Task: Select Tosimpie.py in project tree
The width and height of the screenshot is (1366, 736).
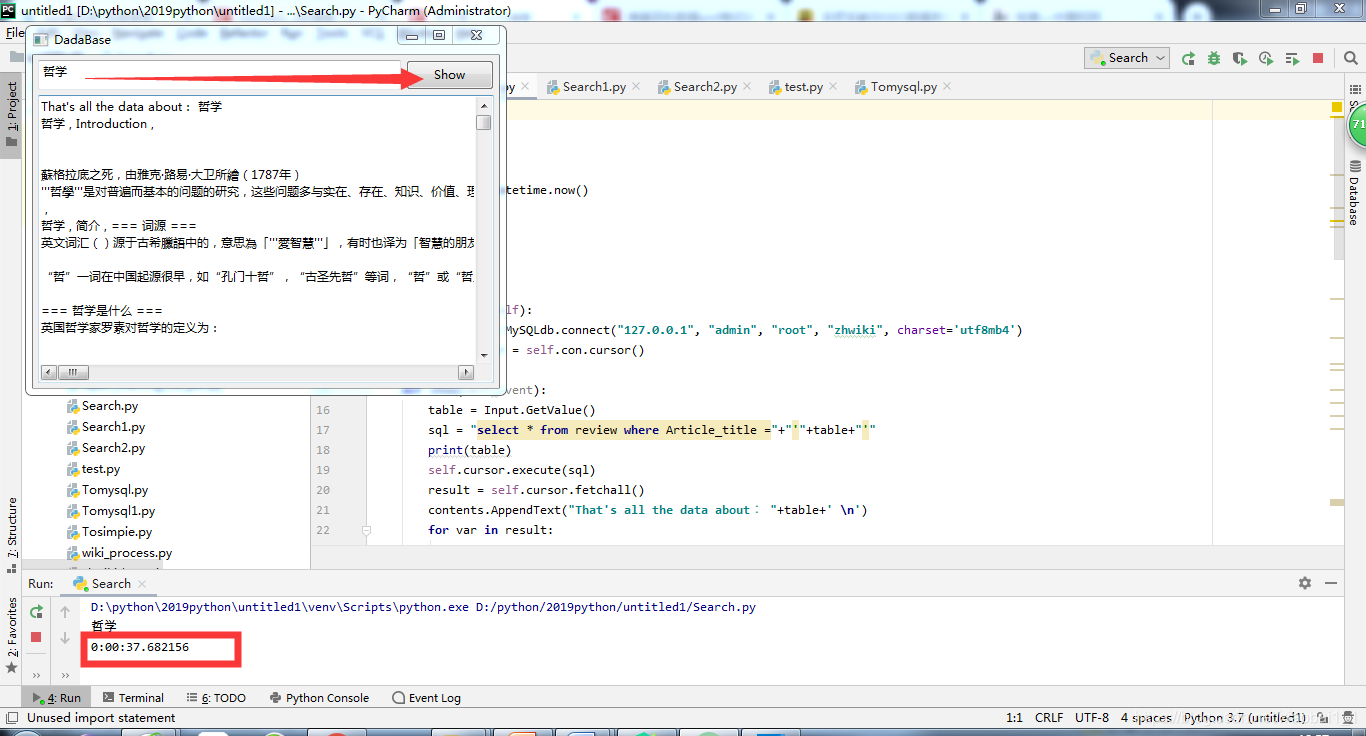Action: [117, 532]
